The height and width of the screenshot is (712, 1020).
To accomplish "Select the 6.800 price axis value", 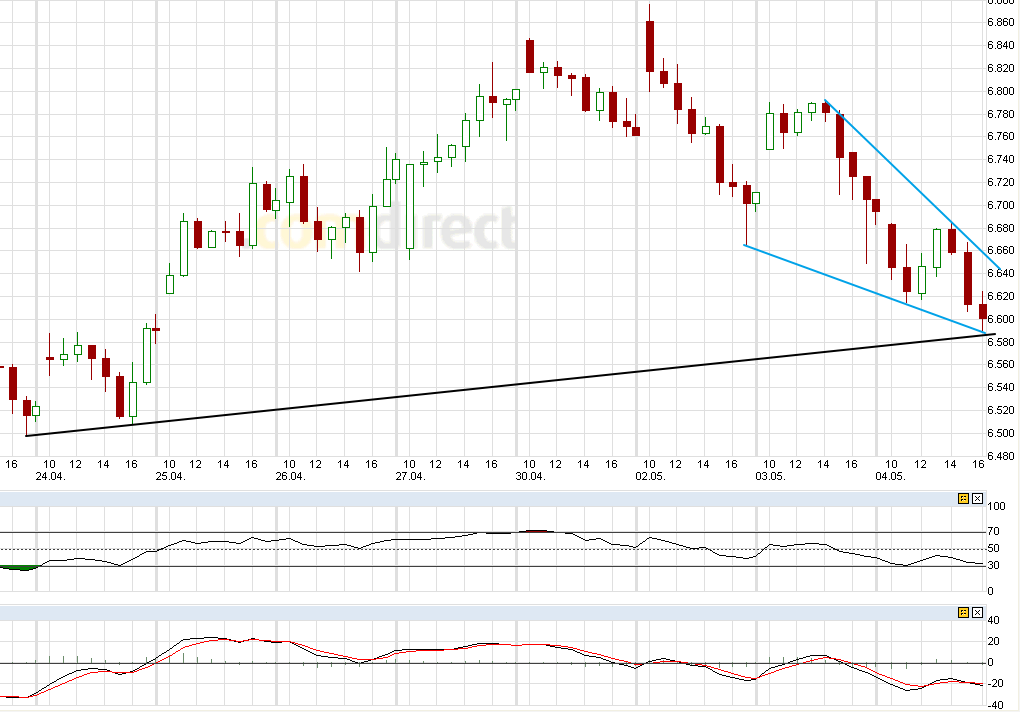I will point(1000,91).
